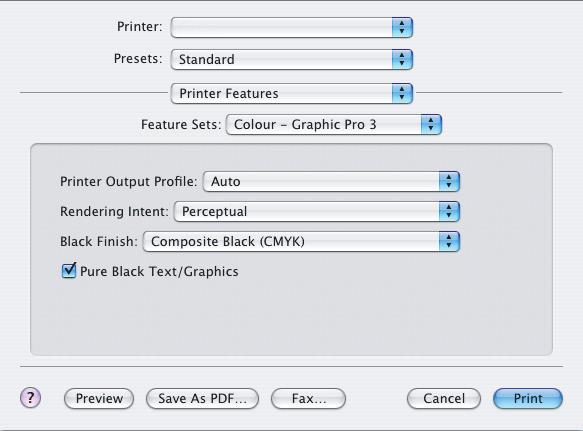Image resolution: width=583 pixels, height=431 pixels.
Task: Uncheck Pure Black Text/Graphics checkbox
Action: 69,271
